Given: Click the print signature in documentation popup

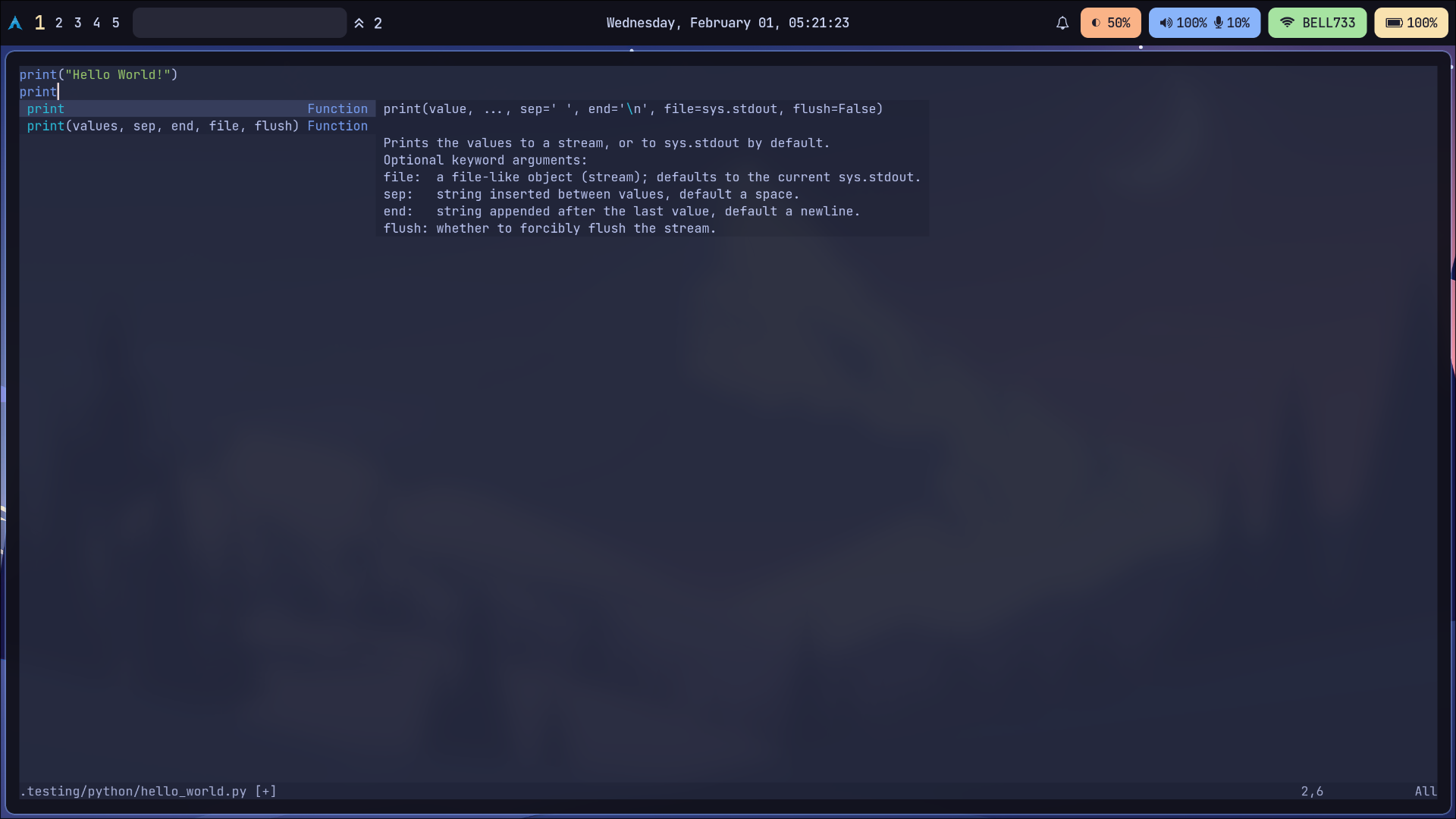Looking at the screenshot, I should click(633, 109).
